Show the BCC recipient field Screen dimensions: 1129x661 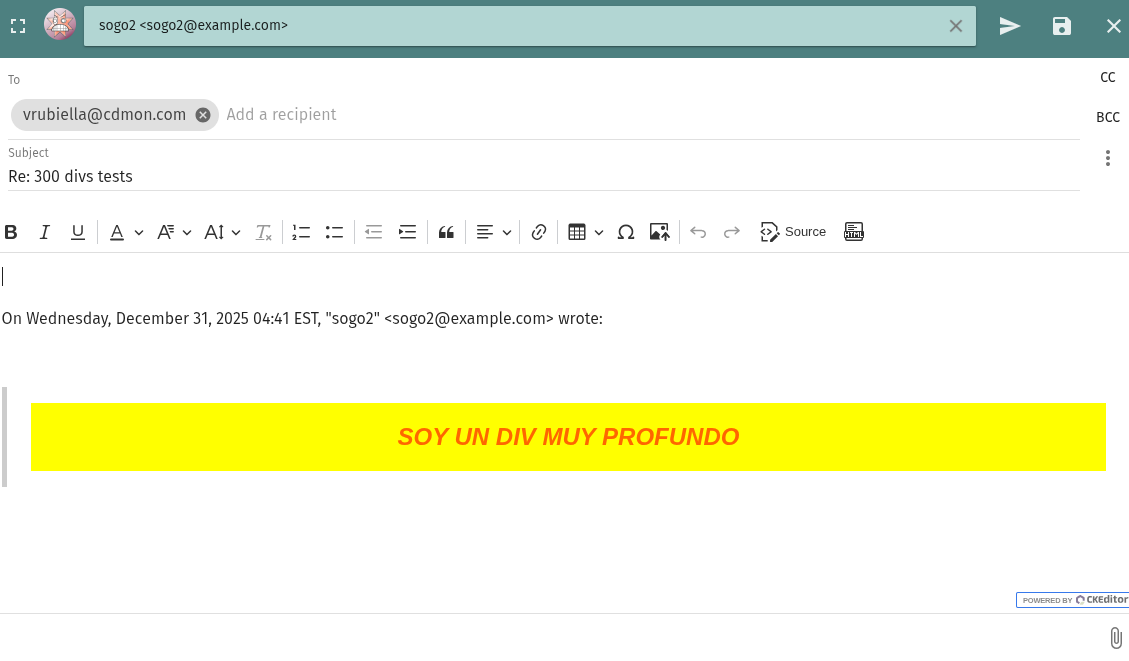tap(1108, 117)
